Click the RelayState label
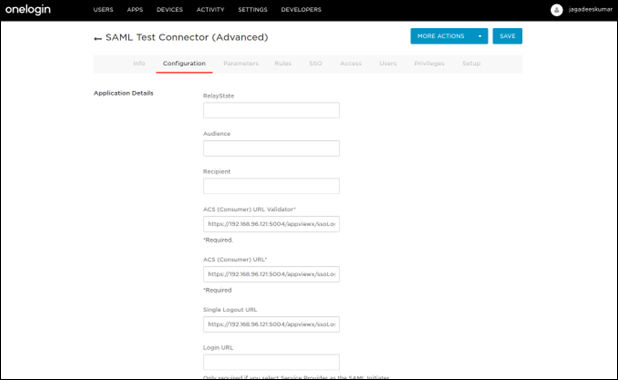Viewport: 618px width, 380px height. tap(218, 96)
